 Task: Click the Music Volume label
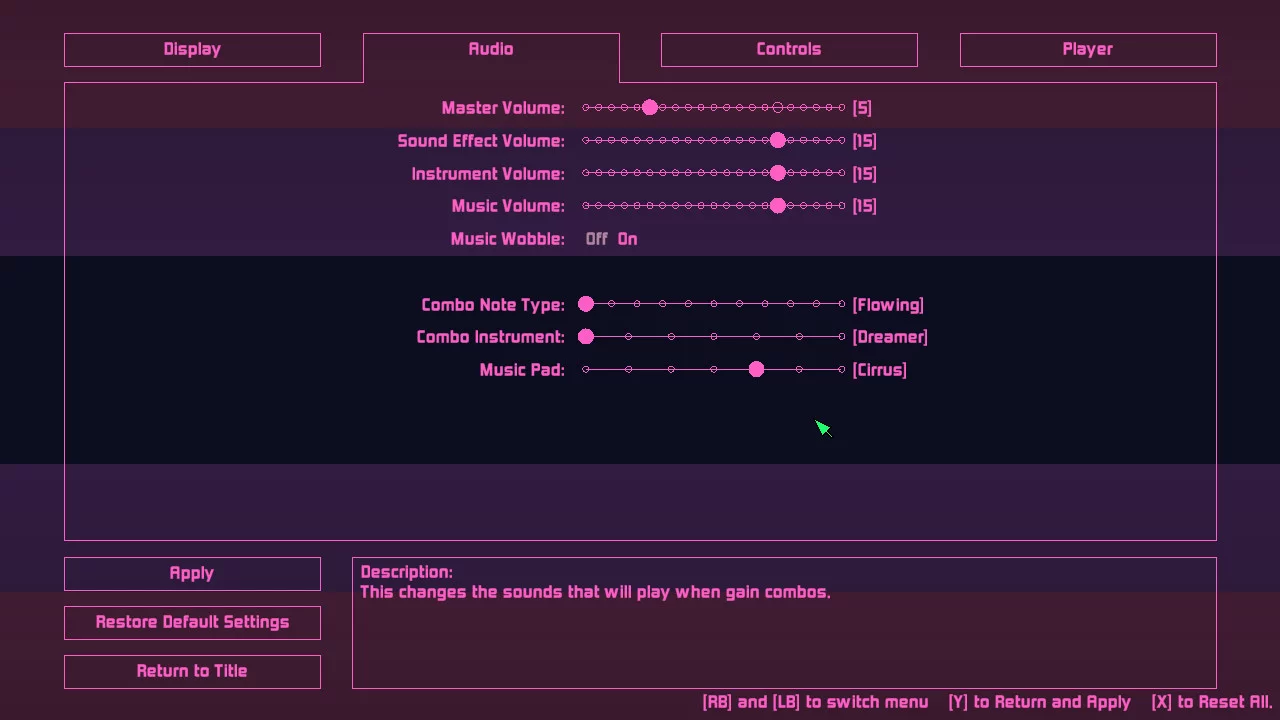click(508, 206)
